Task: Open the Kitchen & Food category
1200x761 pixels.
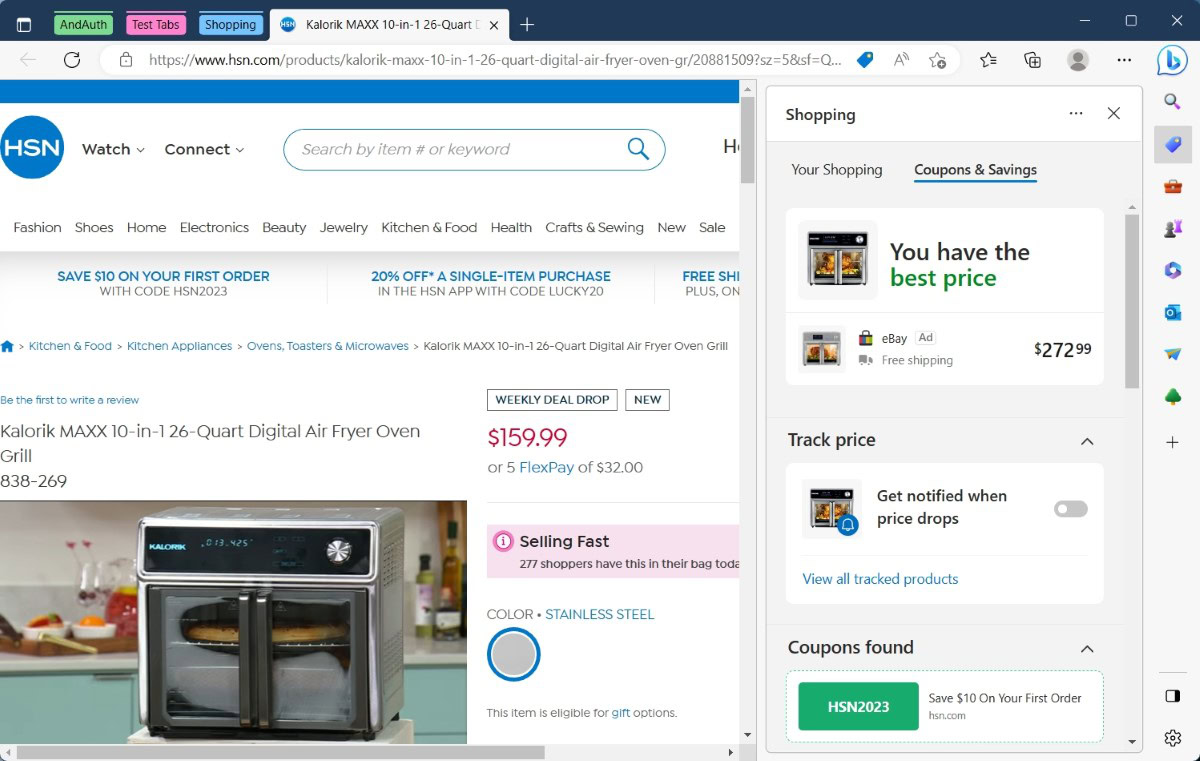Action: 429,227
